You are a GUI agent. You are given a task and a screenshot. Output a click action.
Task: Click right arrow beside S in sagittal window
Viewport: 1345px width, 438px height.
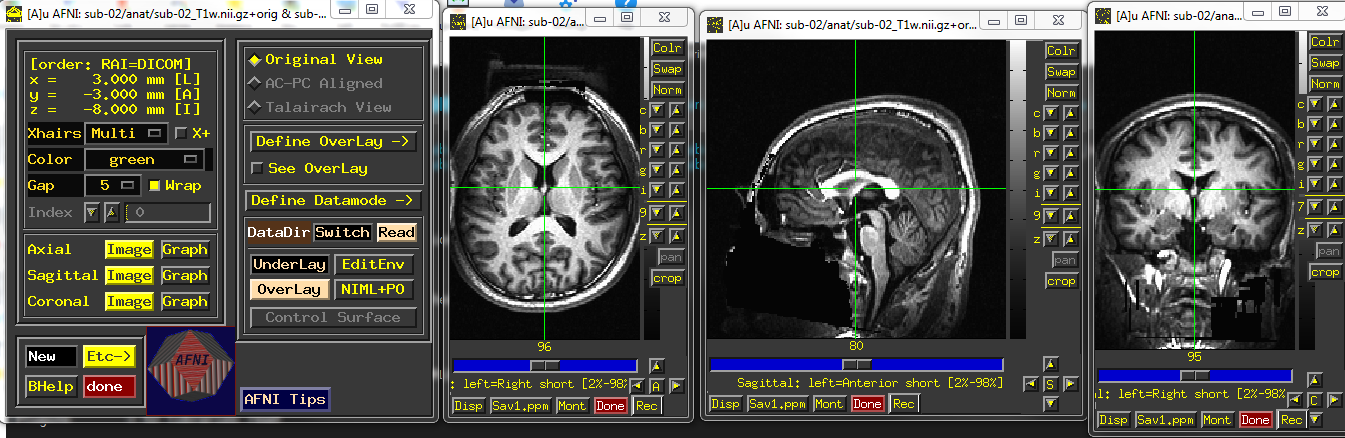[1069, 384]
